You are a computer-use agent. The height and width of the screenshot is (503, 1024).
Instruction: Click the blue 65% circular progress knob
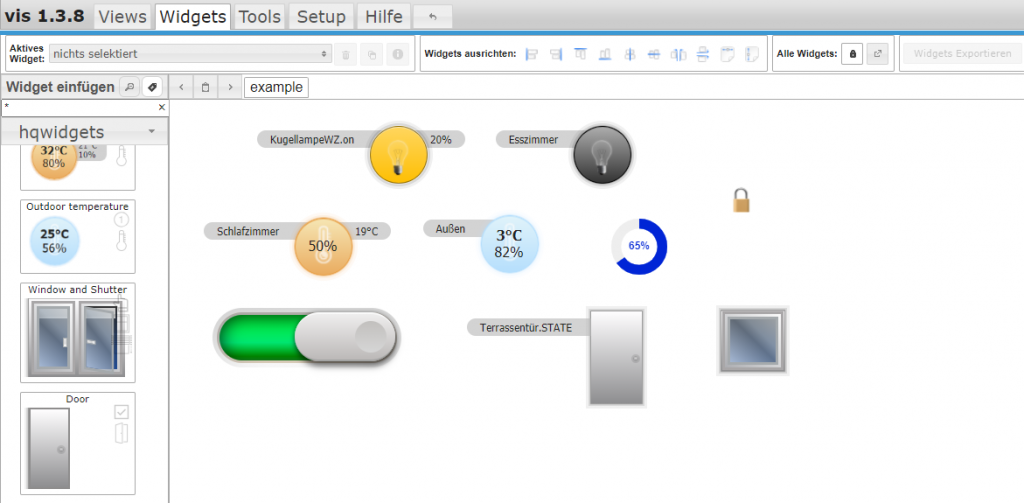639,246
